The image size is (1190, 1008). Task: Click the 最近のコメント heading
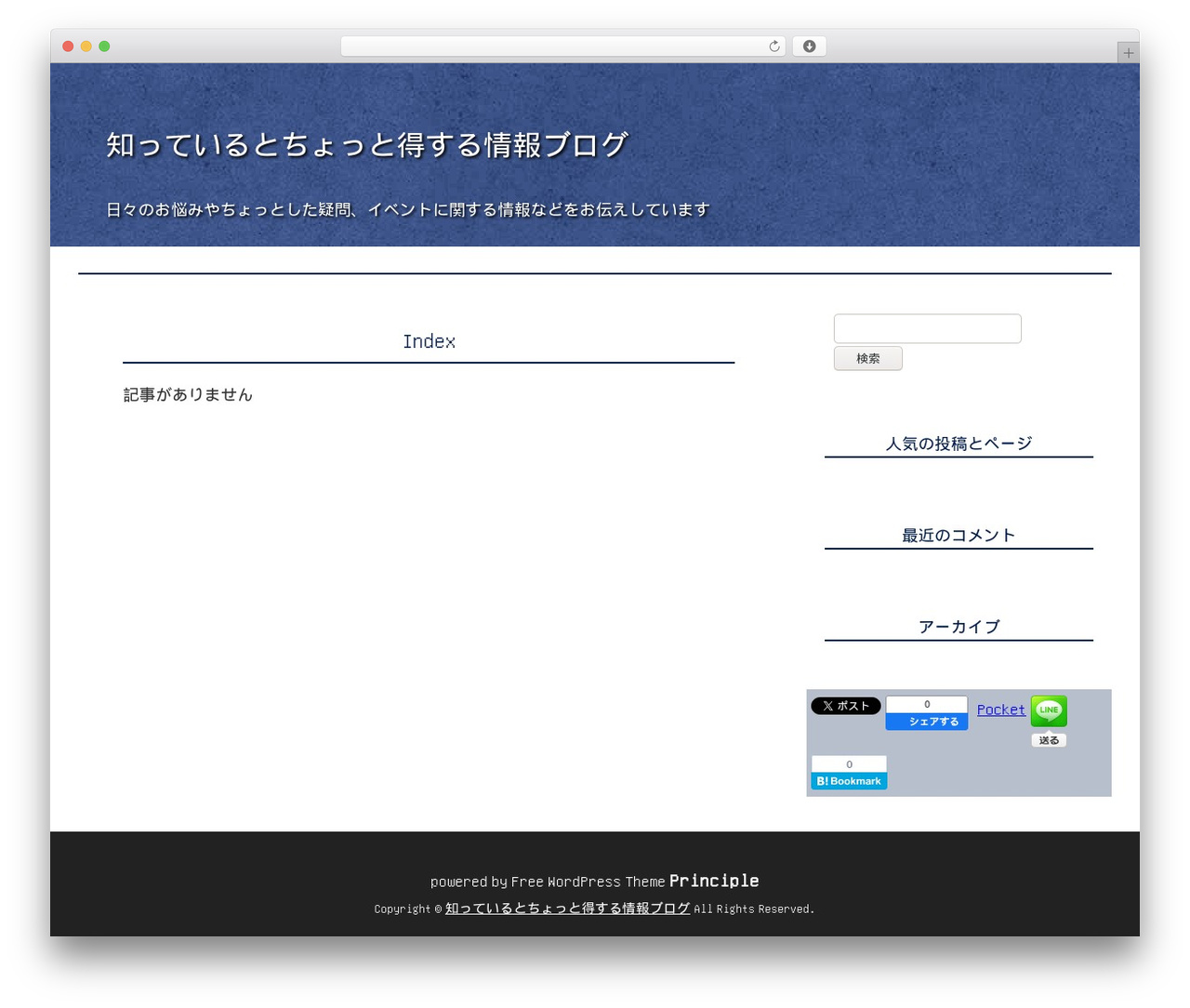959,536
